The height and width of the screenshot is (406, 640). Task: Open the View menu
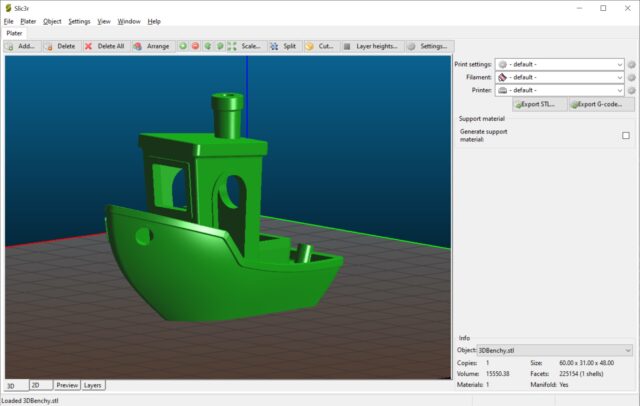pos(104,21)
